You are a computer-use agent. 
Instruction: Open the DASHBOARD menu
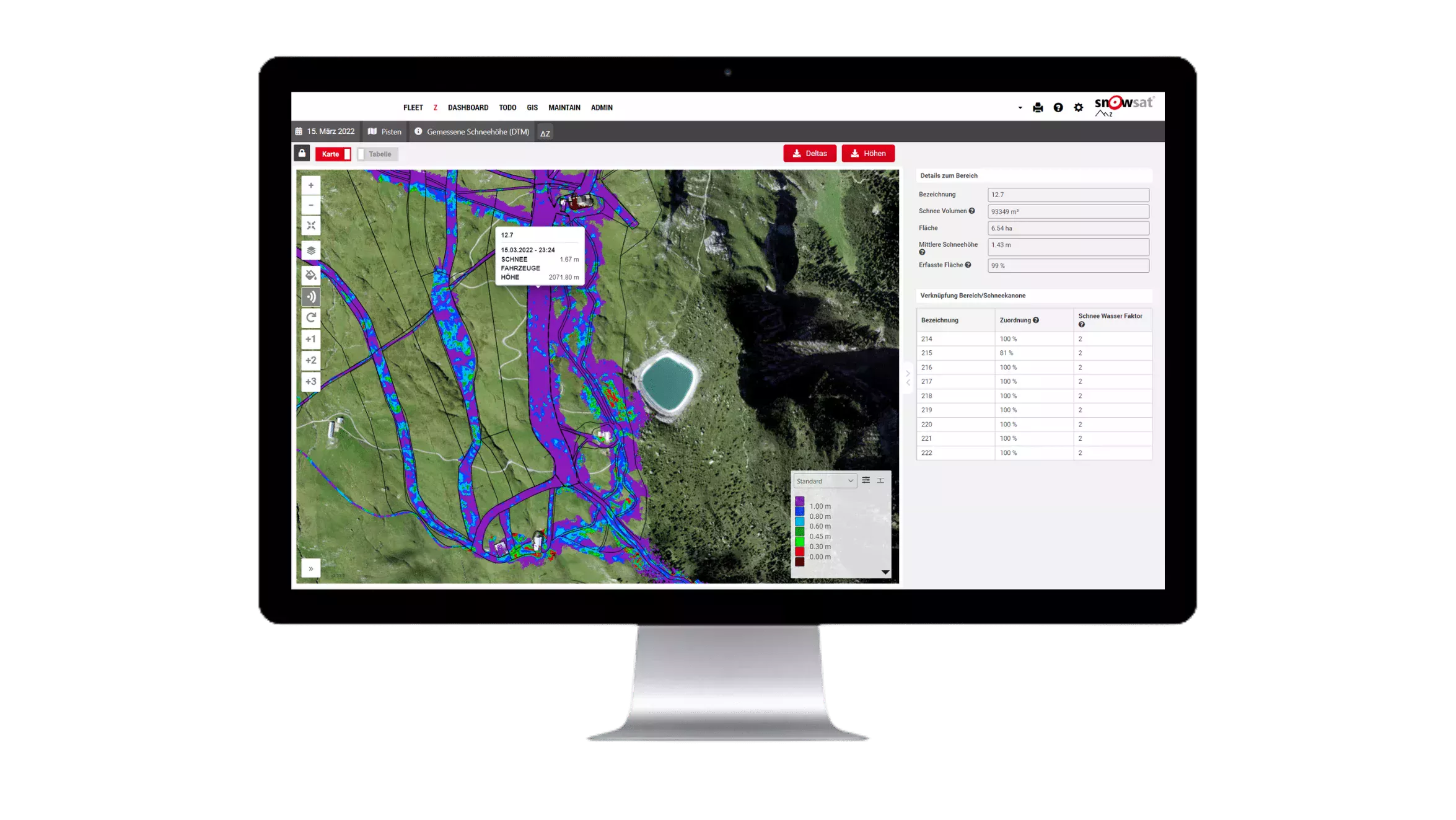click(x=468, y=108)
